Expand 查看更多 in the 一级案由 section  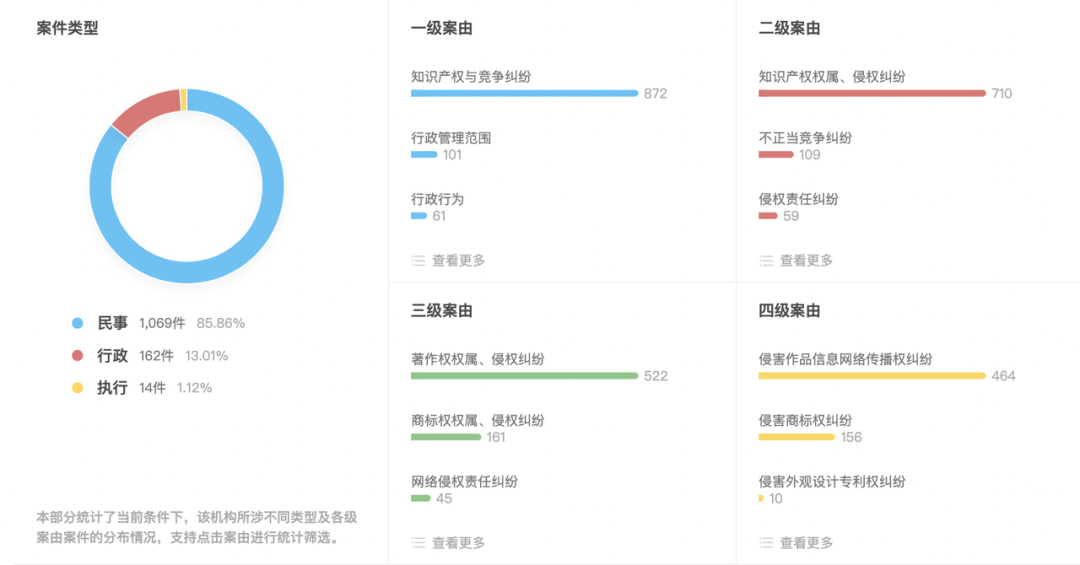pos(459,260)
